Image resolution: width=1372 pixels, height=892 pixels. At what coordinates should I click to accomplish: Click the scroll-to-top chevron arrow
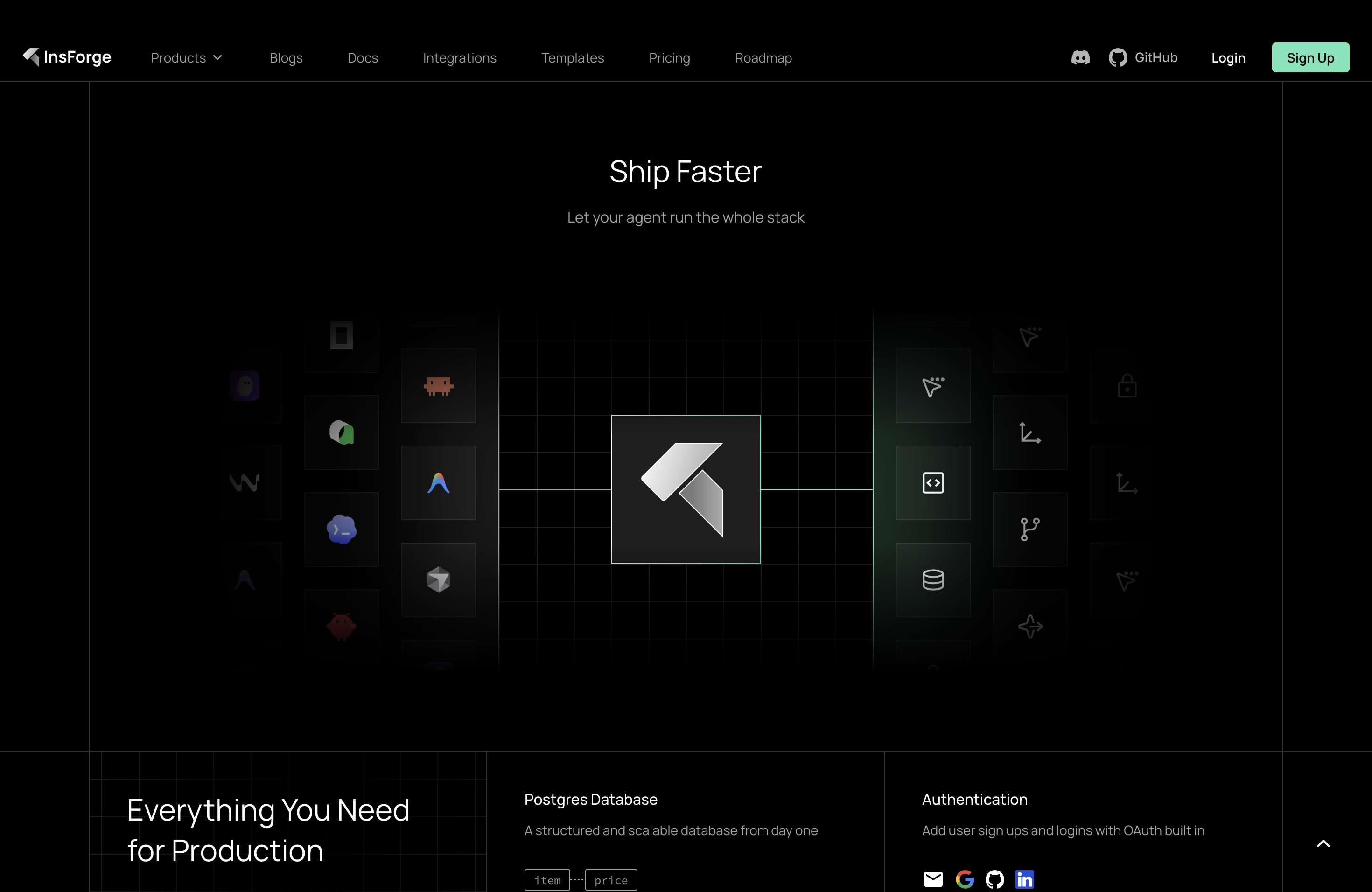[1323, 844]
